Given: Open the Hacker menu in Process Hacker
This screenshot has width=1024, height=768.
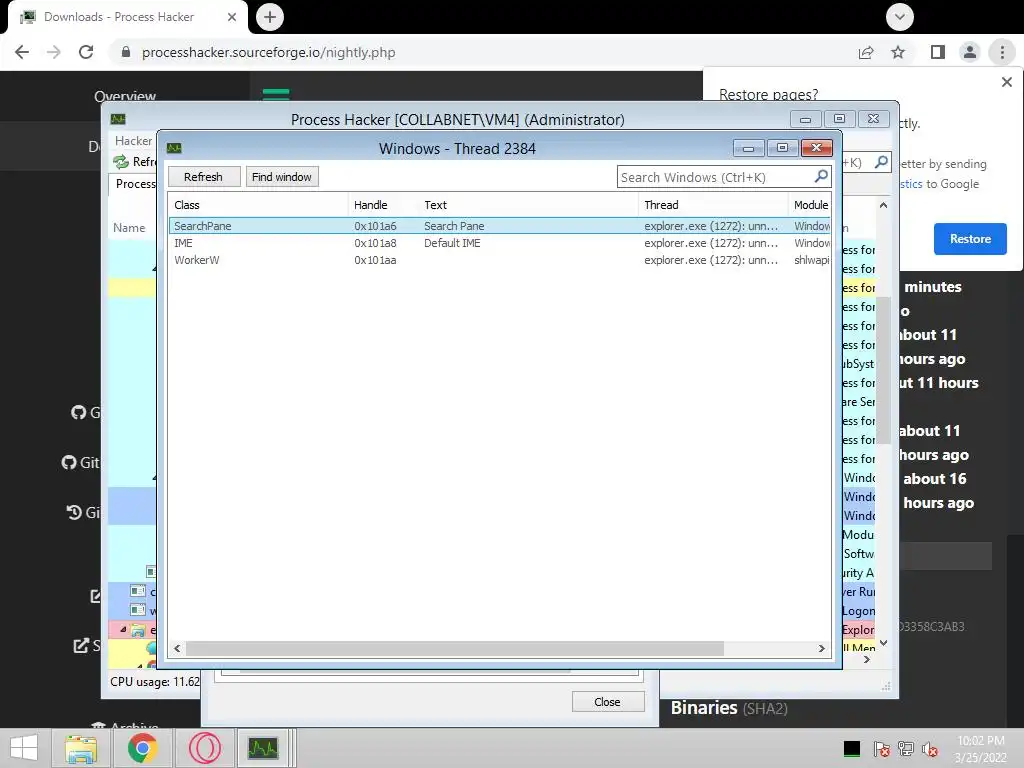Looking at the screenshot, I should coord(133,141).
